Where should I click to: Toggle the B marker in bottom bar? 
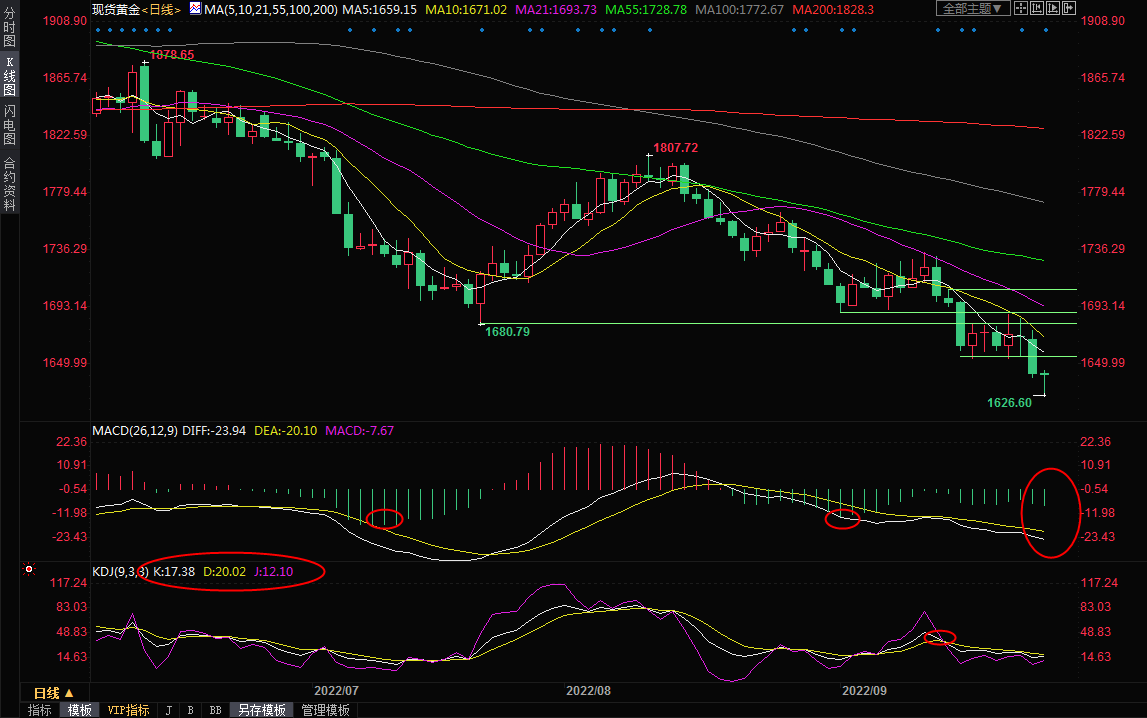point(190,710)
